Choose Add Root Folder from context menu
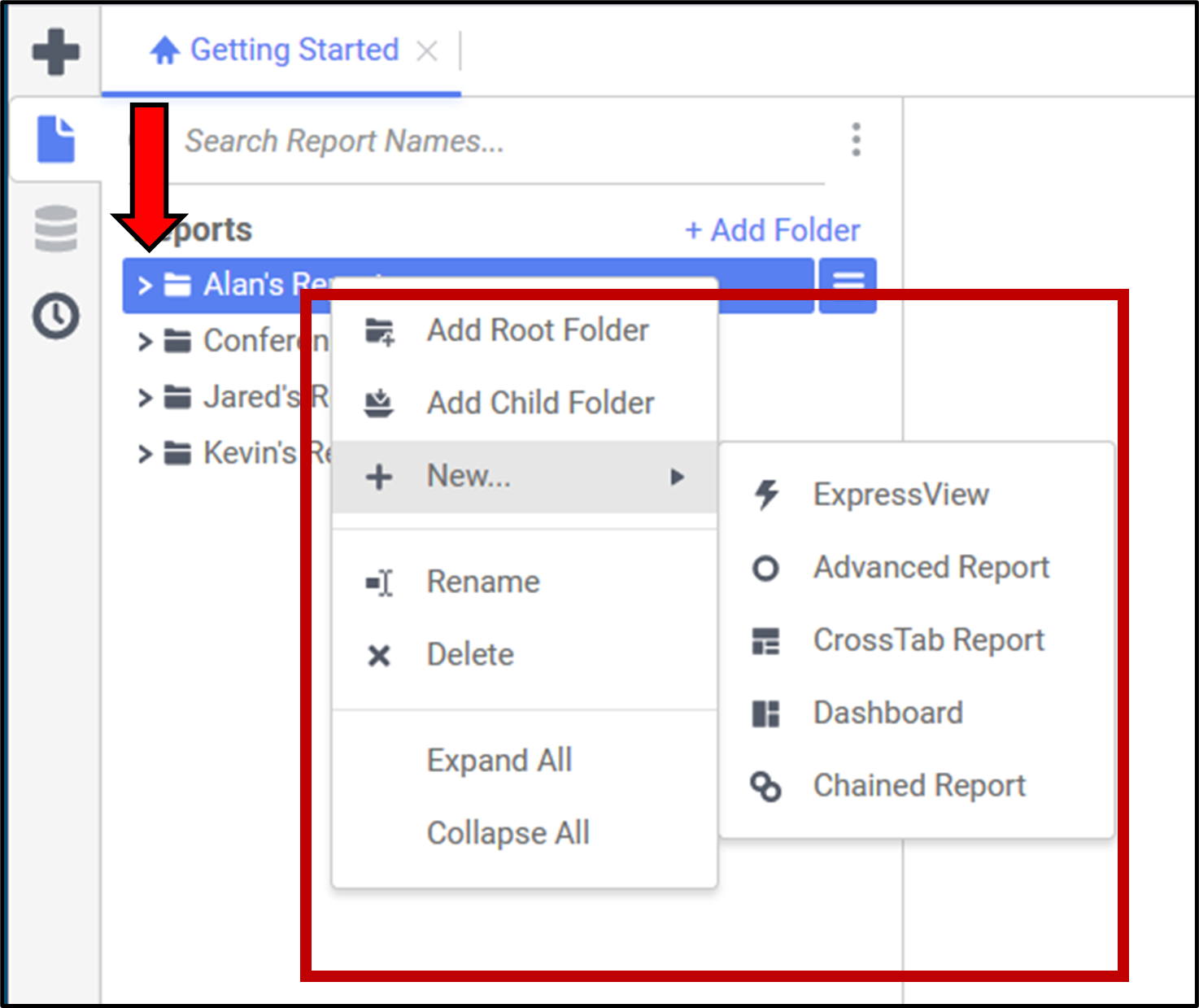This screenshot has width=1199, height=1008. pos(537,331)
